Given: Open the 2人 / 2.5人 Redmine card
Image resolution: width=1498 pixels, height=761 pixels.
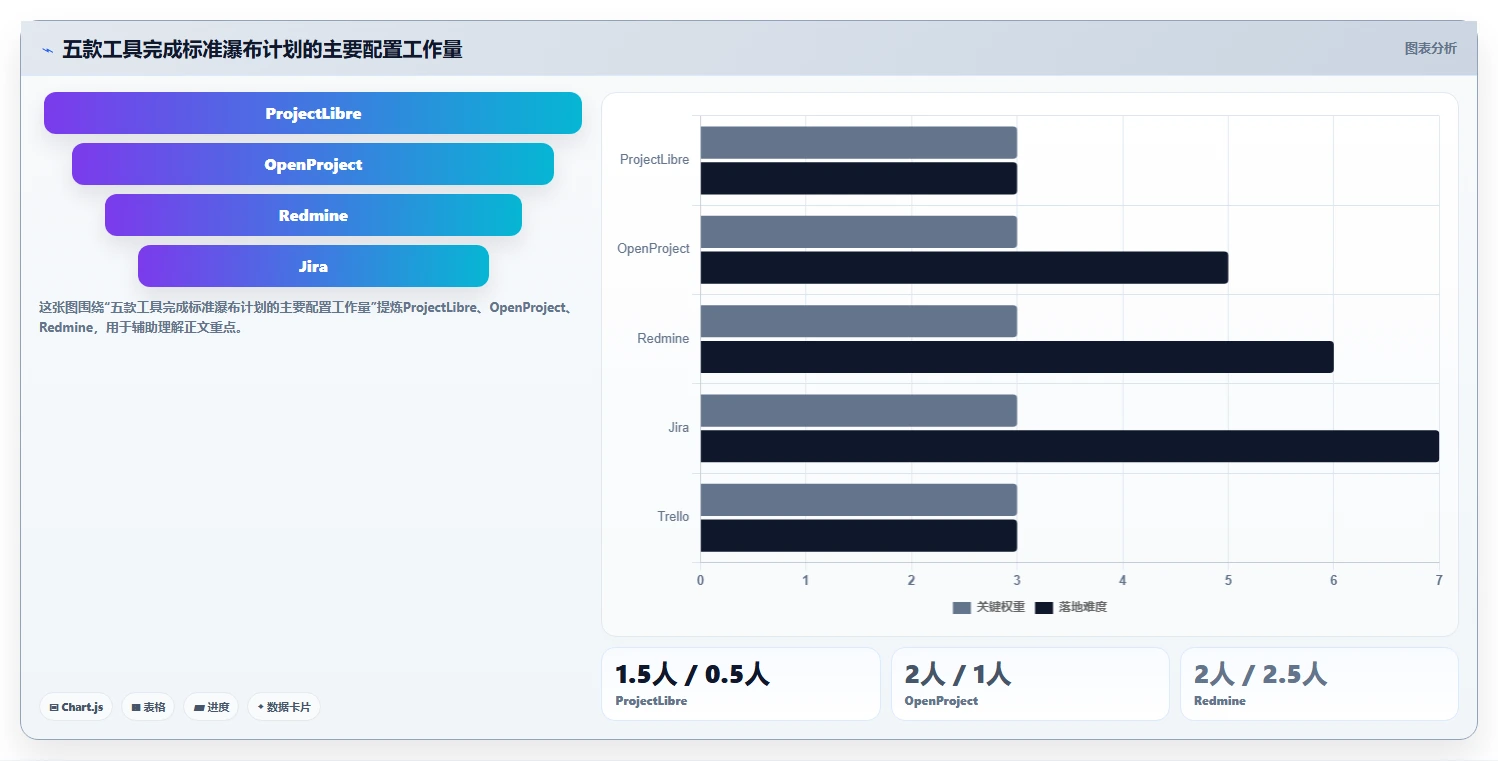Looking at the screenshot, I should coord(1319,684).
